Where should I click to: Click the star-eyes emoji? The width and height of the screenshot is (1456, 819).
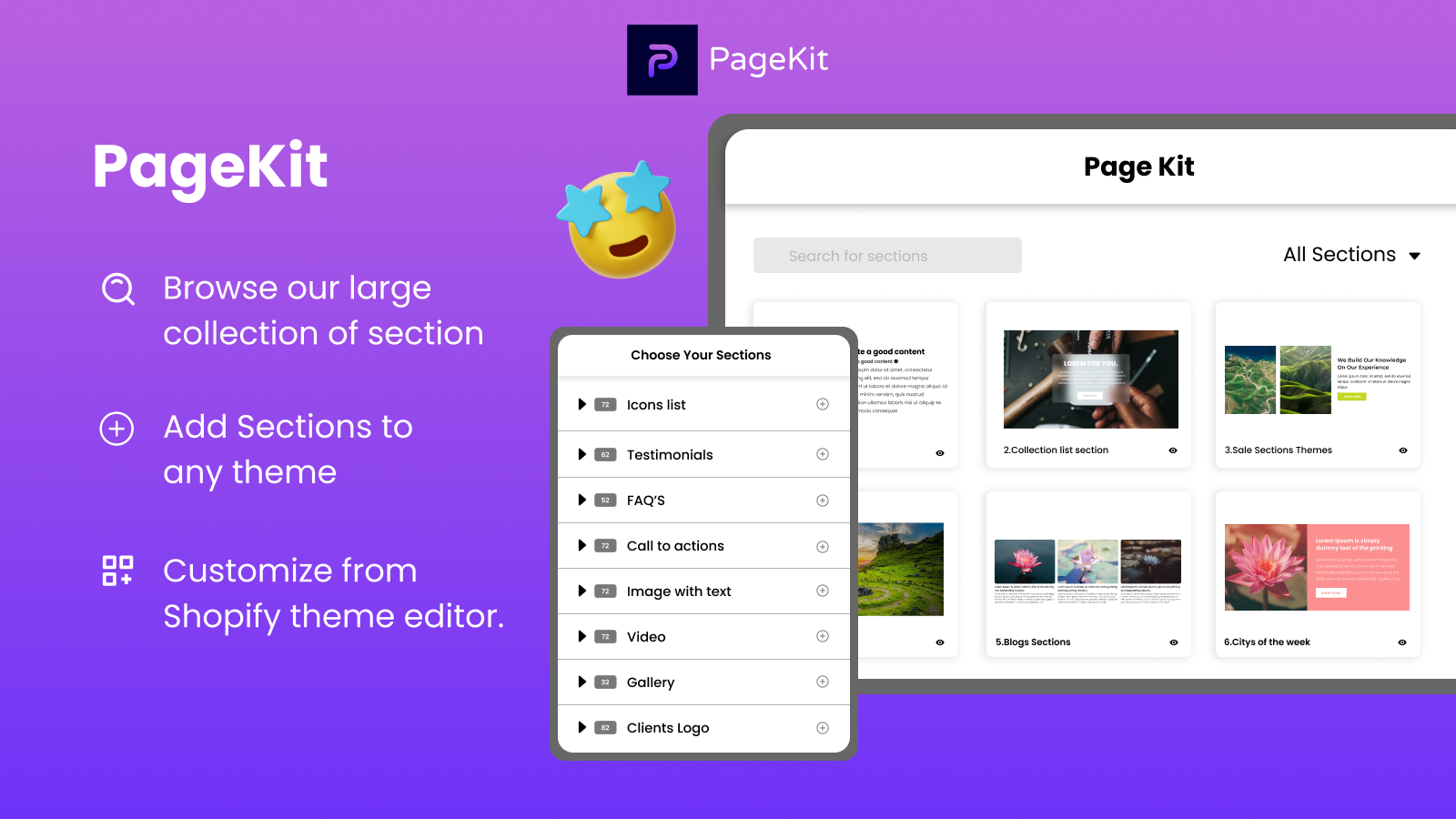tap(617, 219)
